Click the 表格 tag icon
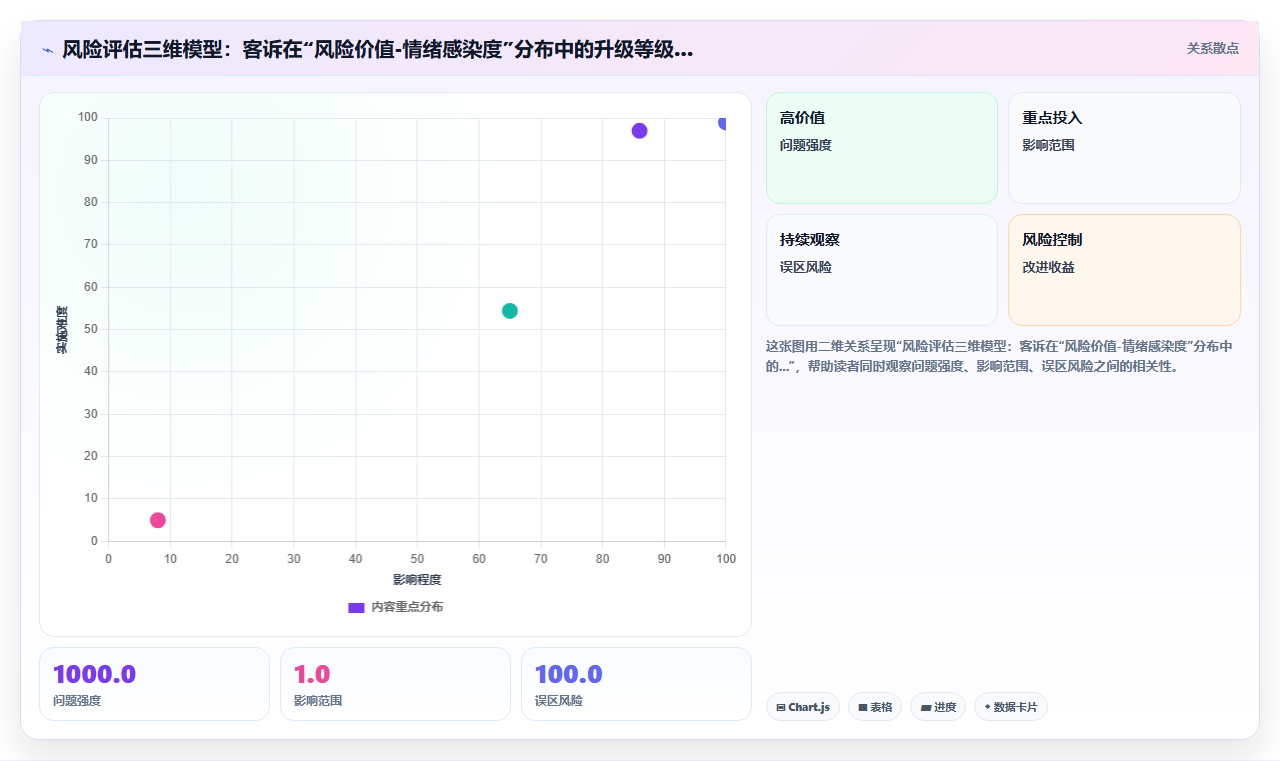This screenshot has width=1280, height=761. tap(863, 708)
